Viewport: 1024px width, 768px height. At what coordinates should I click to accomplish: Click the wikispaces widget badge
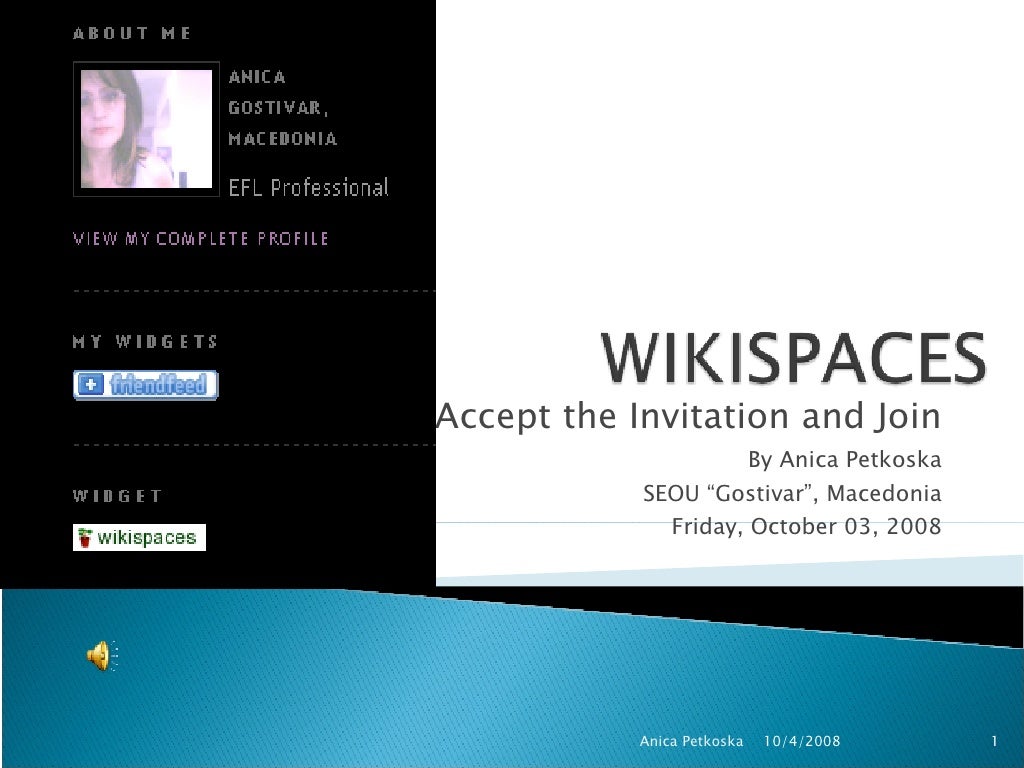point(139,537)
